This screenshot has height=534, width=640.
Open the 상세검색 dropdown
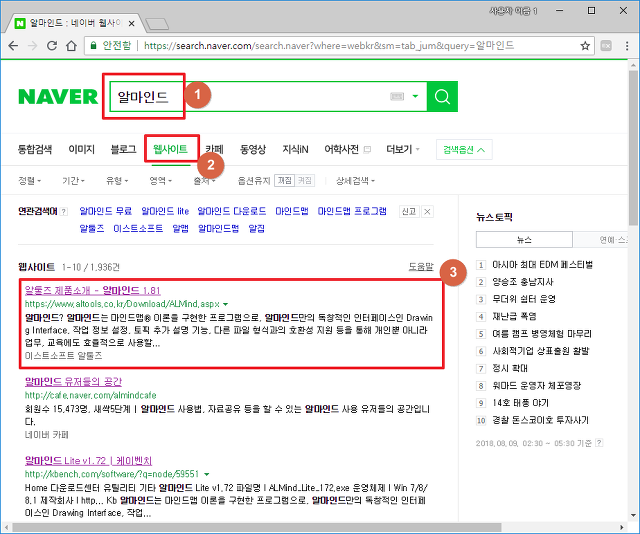pos(355,180)
